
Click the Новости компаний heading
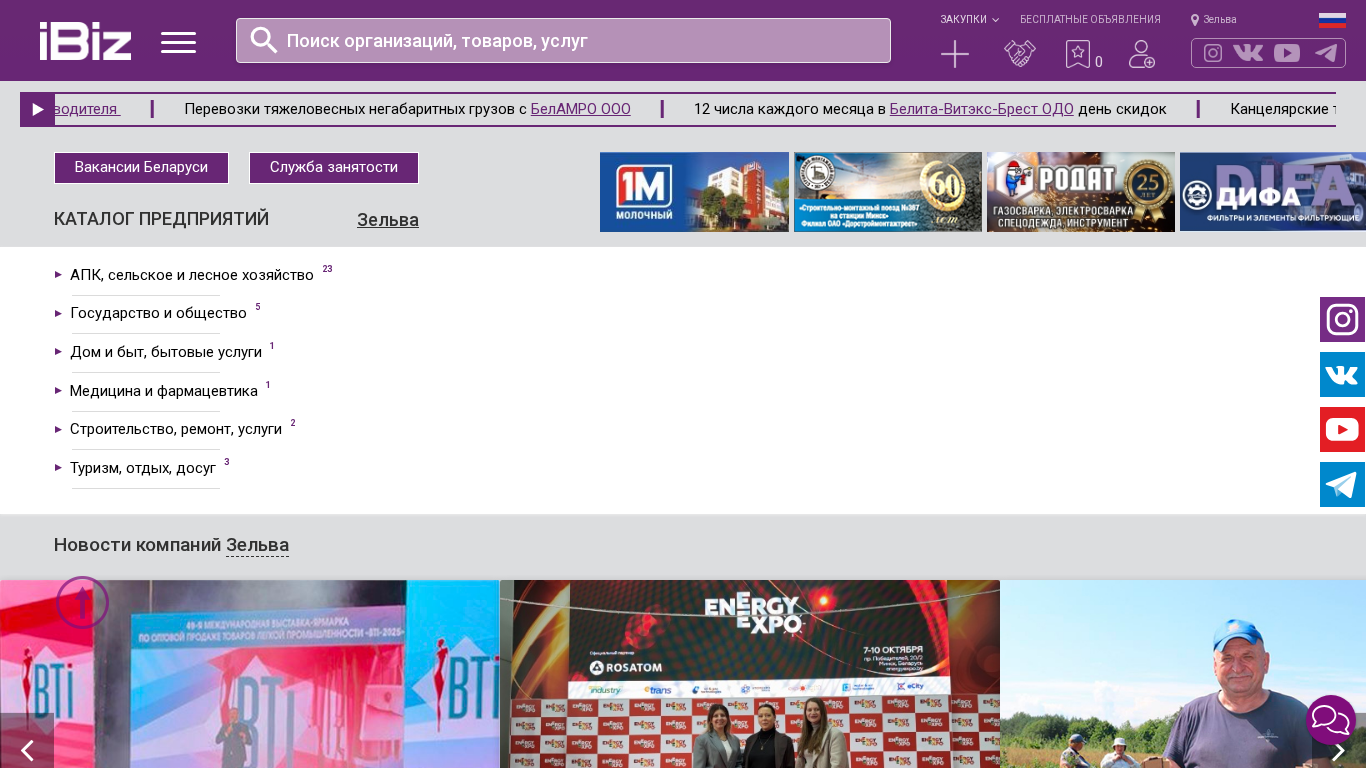[x=137, y=545]
